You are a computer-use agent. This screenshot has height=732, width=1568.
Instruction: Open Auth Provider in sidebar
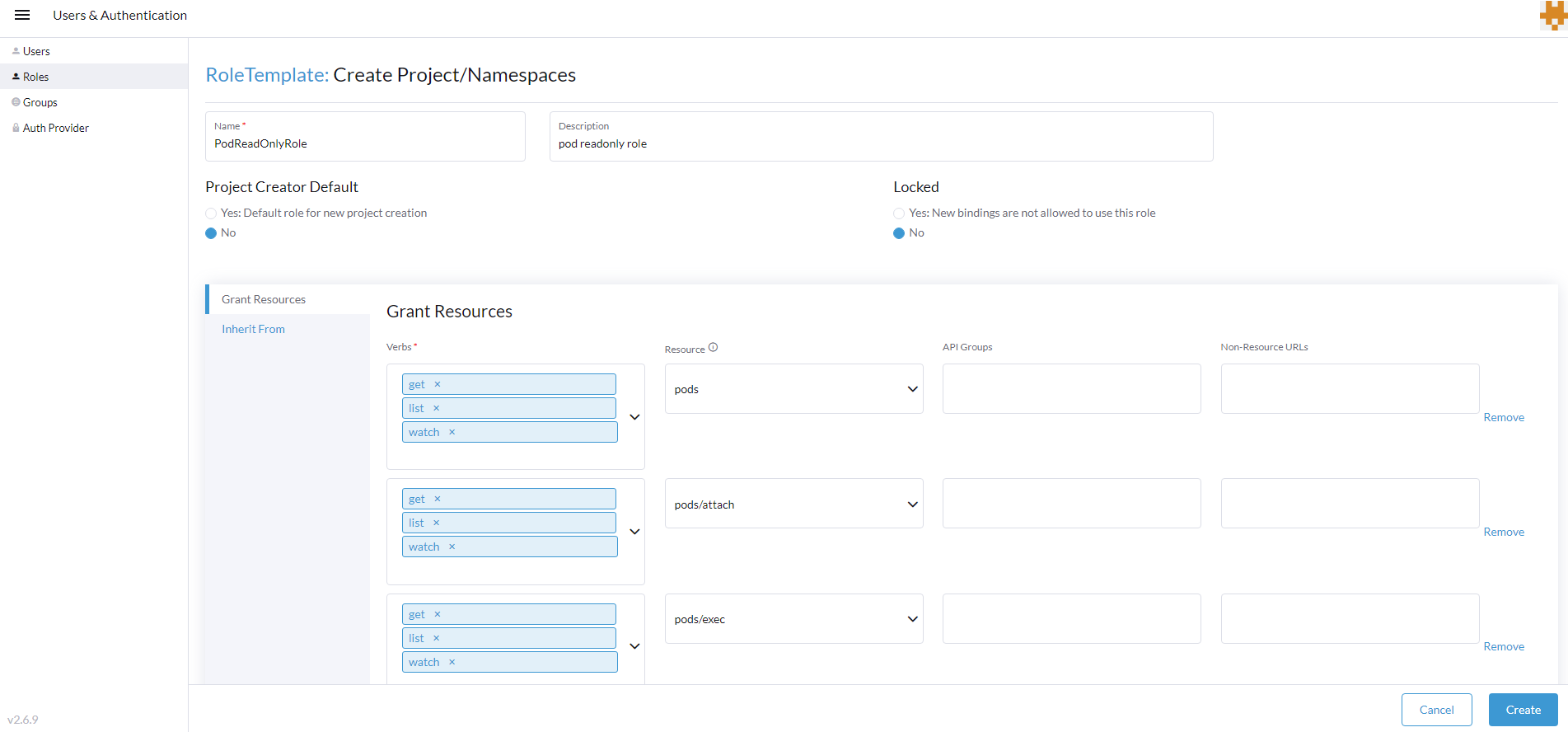tap(56, 128)
